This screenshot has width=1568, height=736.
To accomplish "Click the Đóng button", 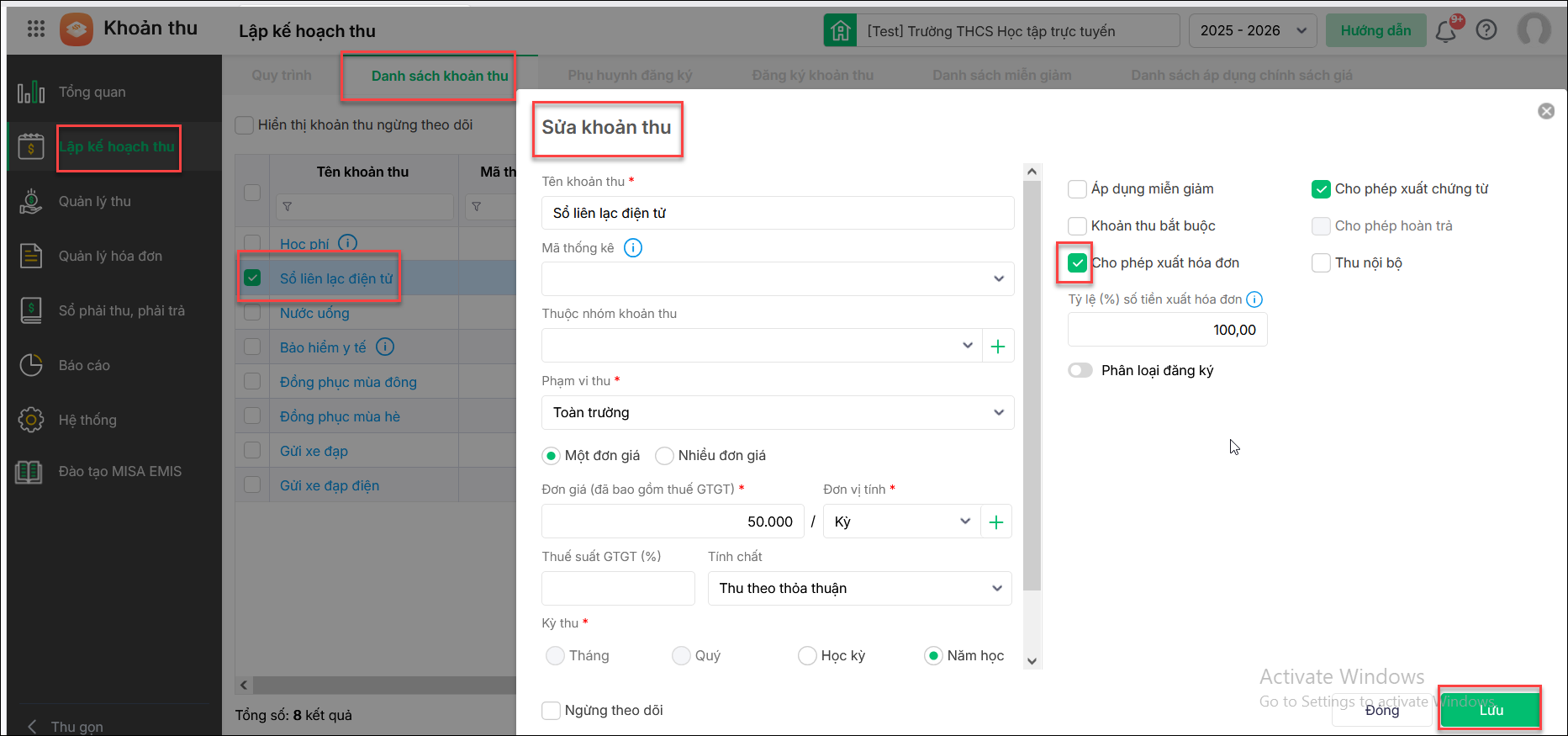I will coord(1381,711).
